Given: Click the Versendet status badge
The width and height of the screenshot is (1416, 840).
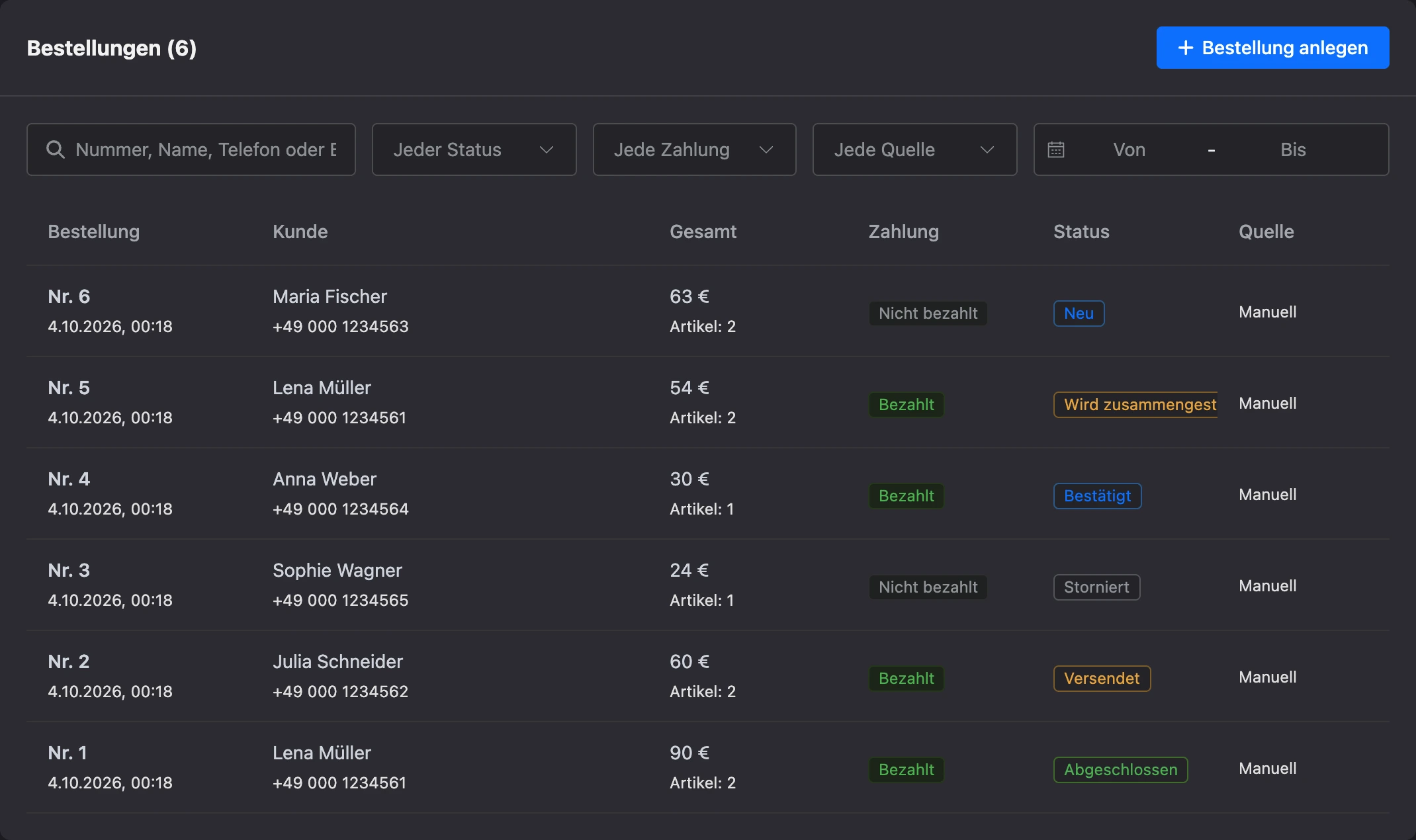Looking at the screenshot, I should (1102, 679).
